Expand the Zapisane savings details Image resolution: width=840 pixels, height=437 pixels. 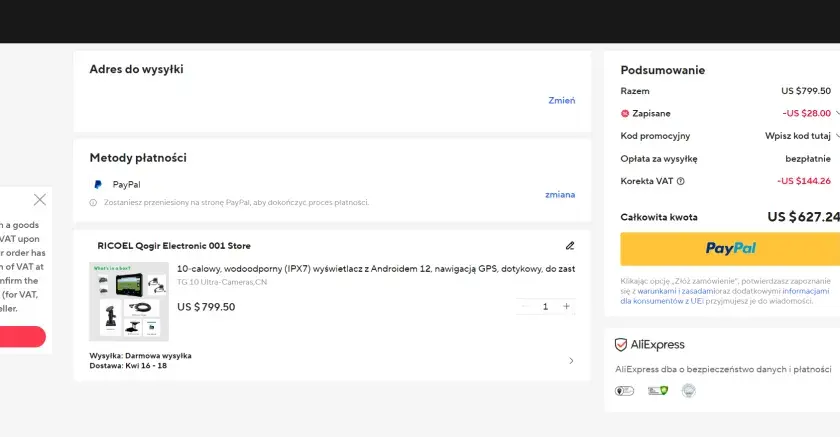837,113
